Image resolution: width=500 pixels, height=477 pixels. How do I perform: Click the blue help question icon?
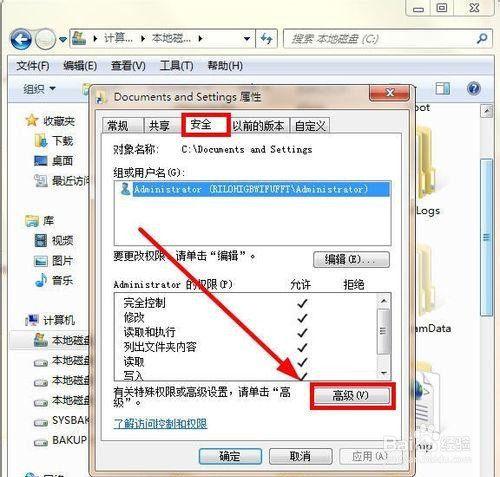coord(474,89)
